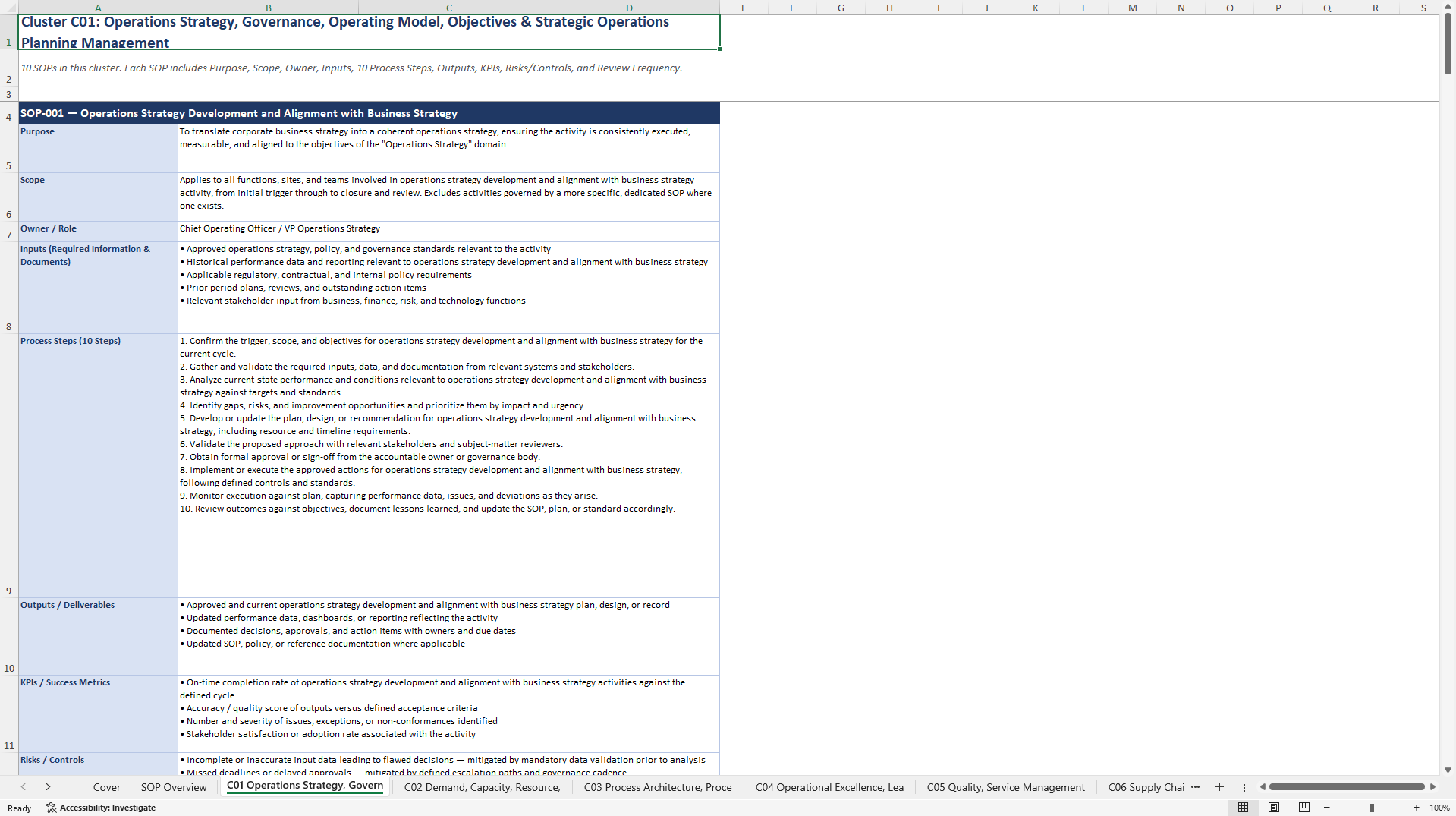Select the KPIs bullet list cell
1456x816 pixels.
(448, 714)
